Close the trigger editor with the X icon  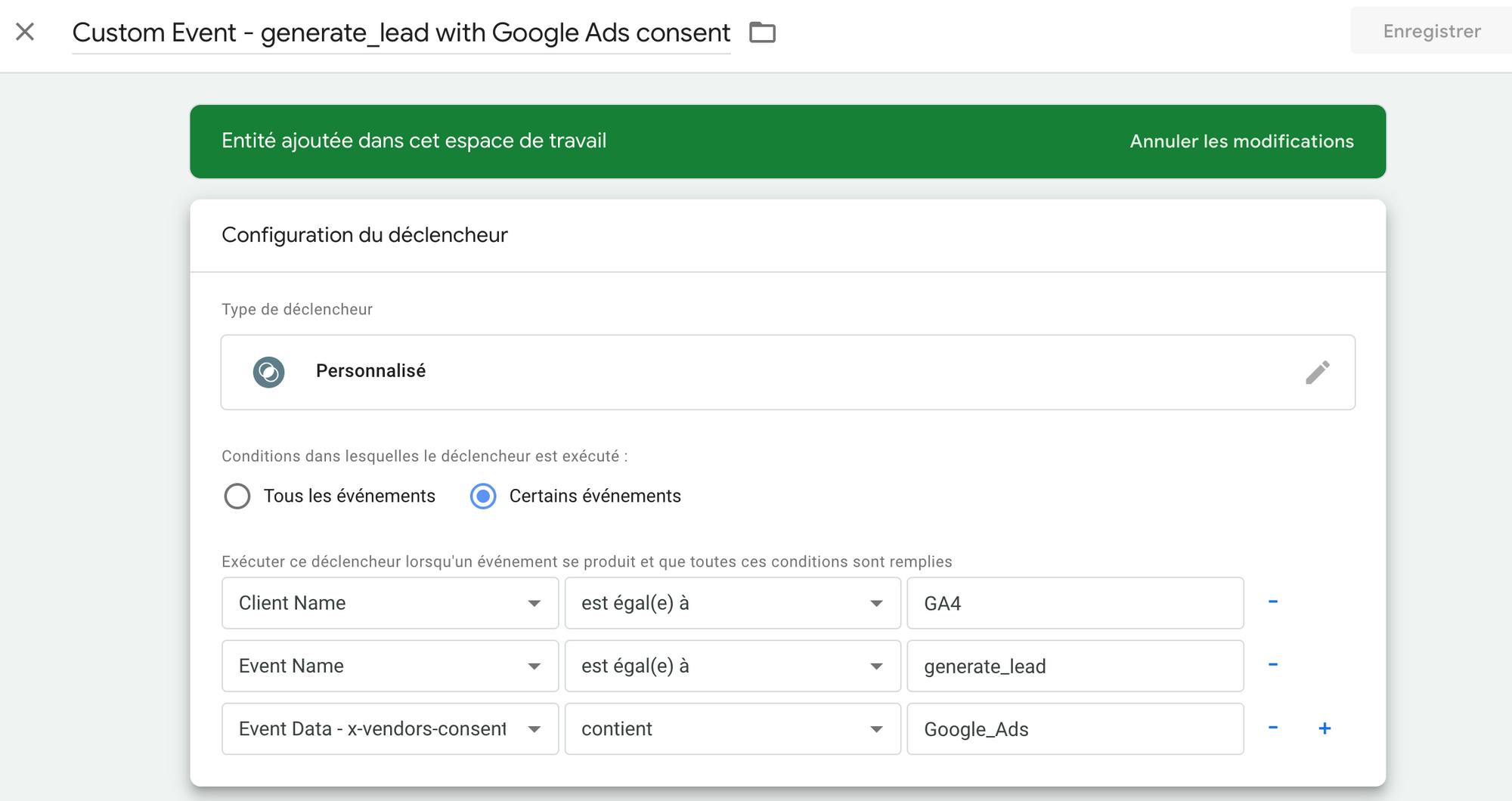(25, 32)
